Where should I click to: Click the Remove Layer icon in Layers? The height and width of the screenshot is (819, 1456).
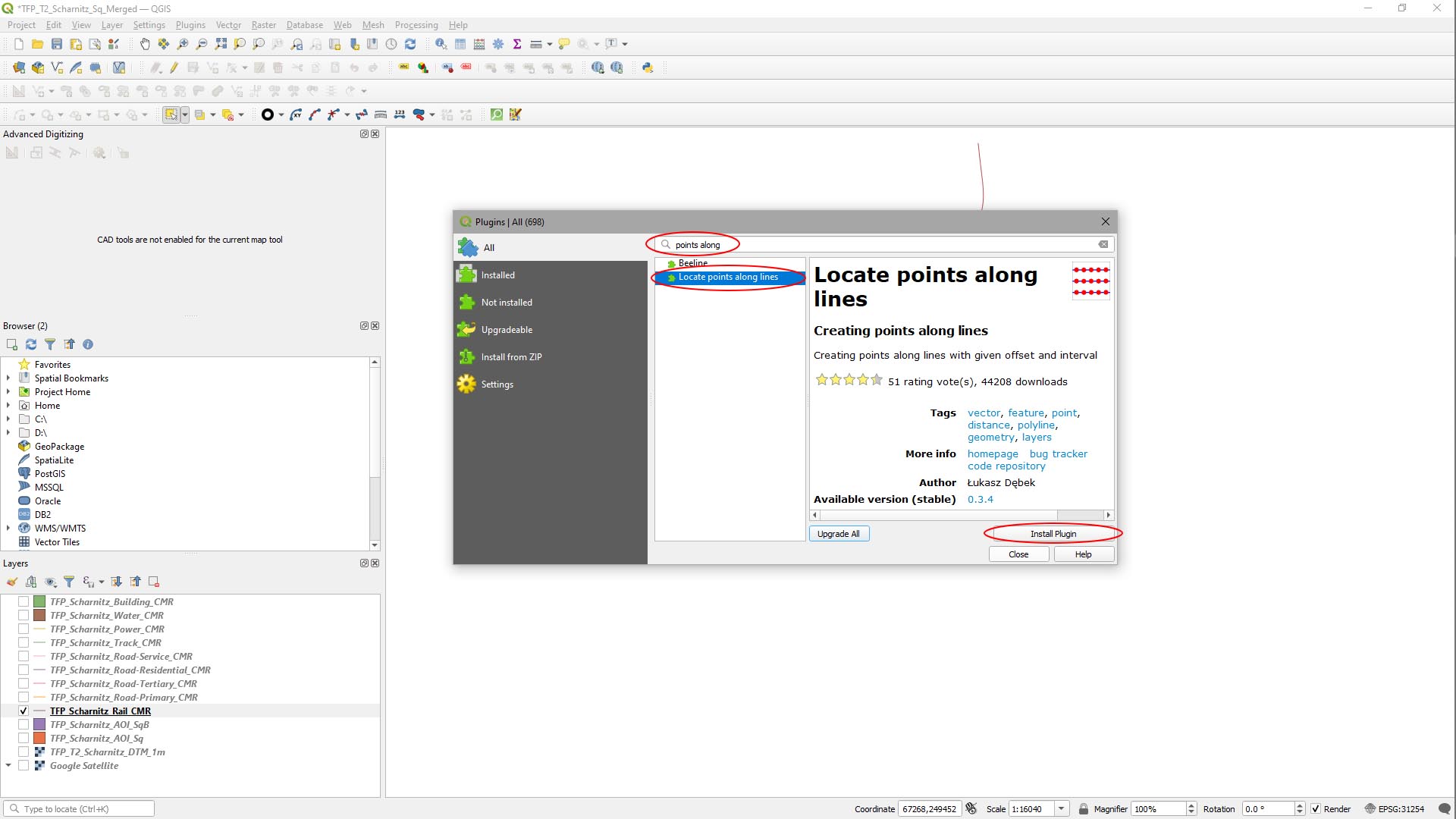[x=154, y=582]
